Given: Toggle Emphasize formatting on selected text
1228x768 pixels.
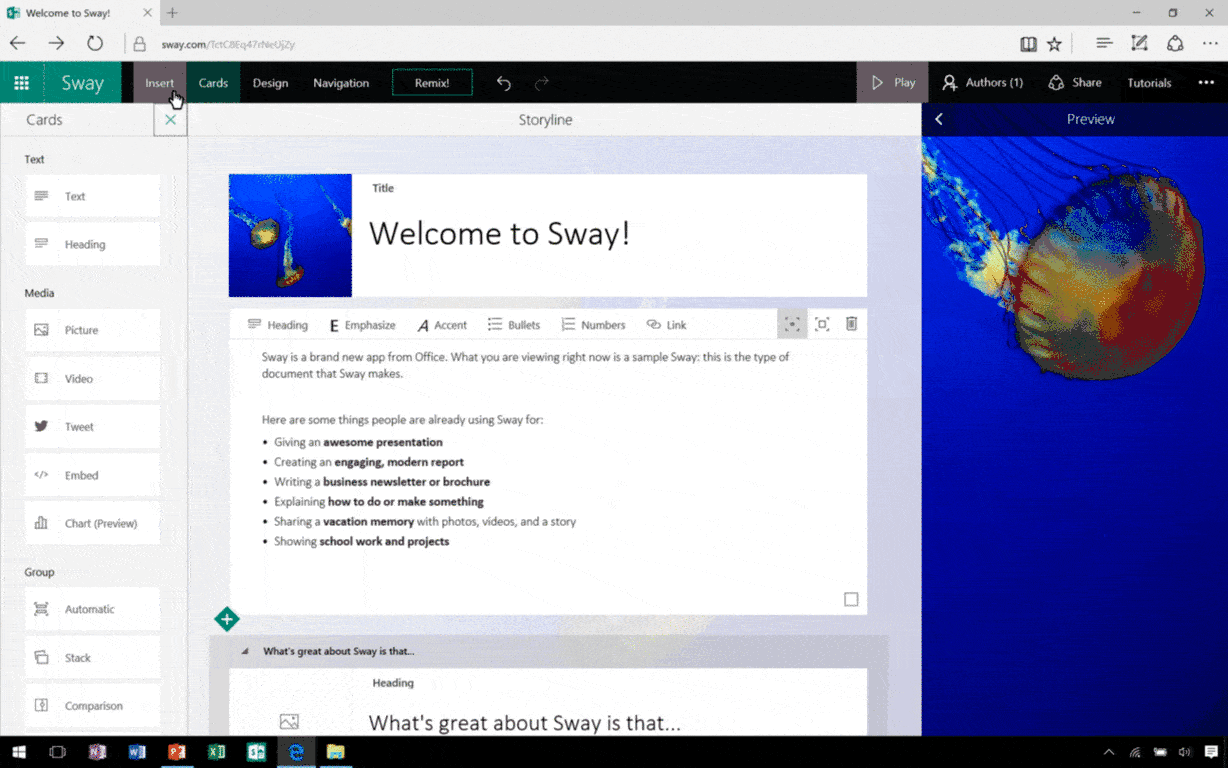Looking at the screenshot, I should click(362, 324).
